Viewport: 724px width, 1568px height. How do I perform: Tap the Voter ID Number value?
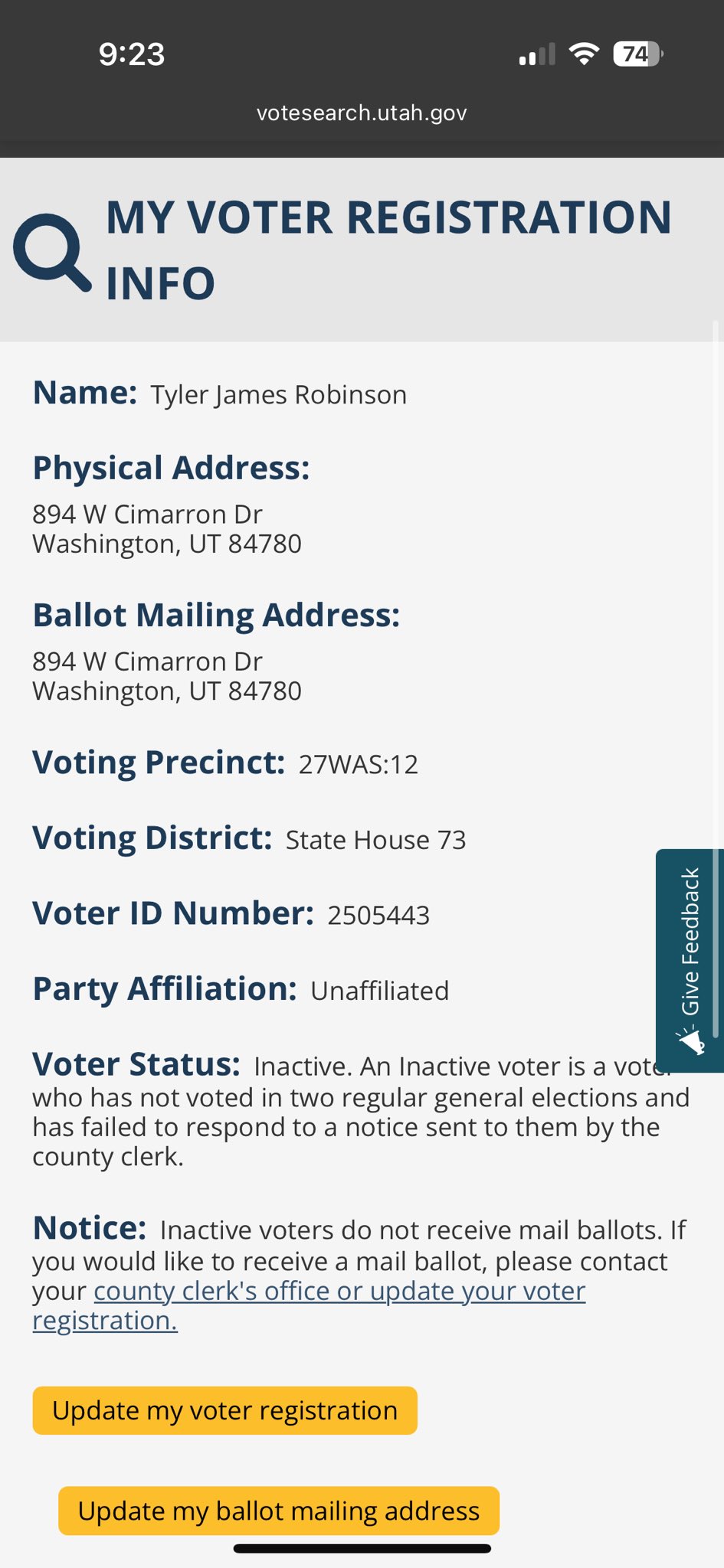(378, 916)
